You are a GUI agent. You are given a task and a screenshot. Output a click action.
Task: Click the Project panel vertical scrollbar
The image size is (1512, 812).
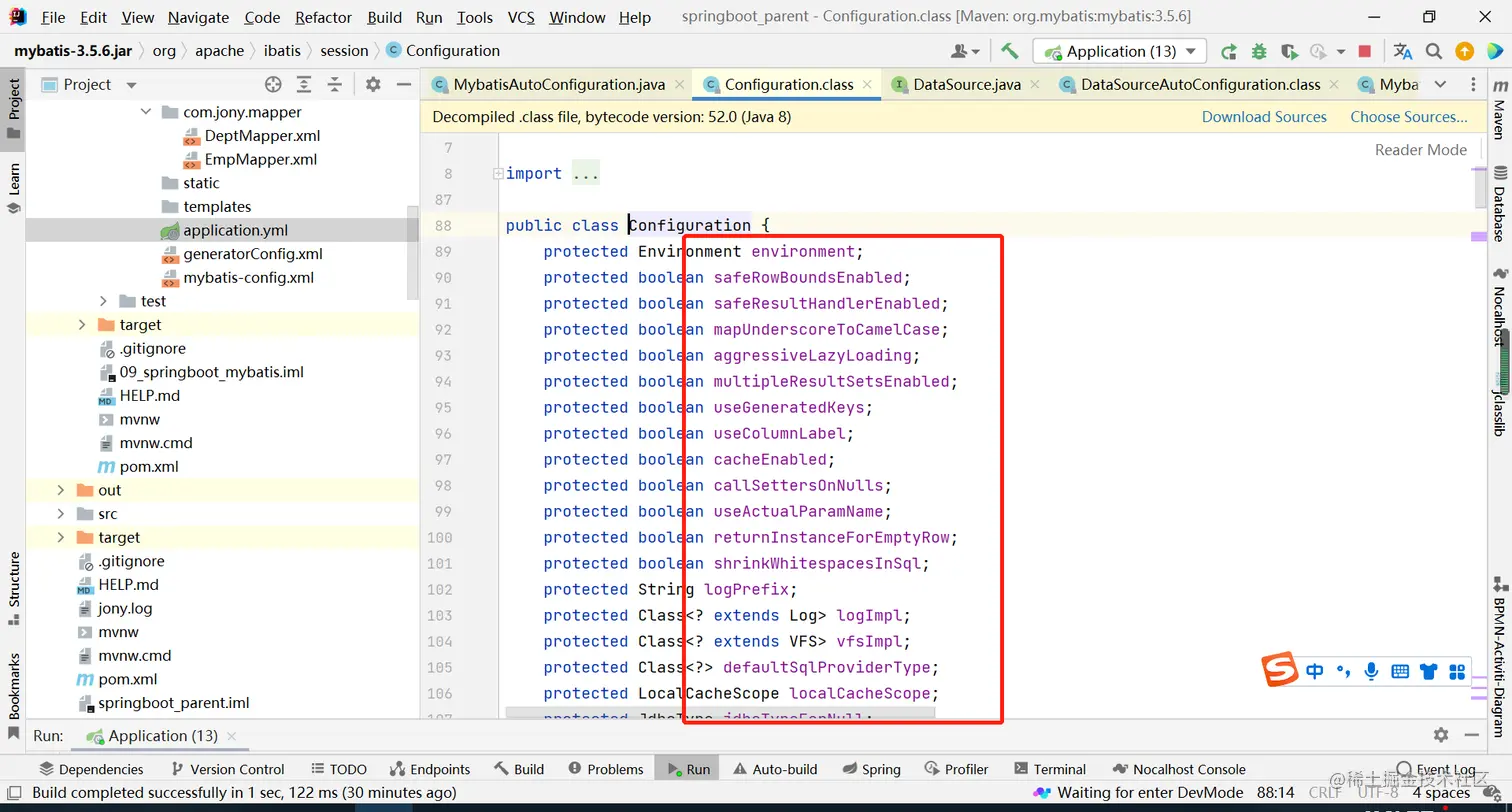coord(413,252)
